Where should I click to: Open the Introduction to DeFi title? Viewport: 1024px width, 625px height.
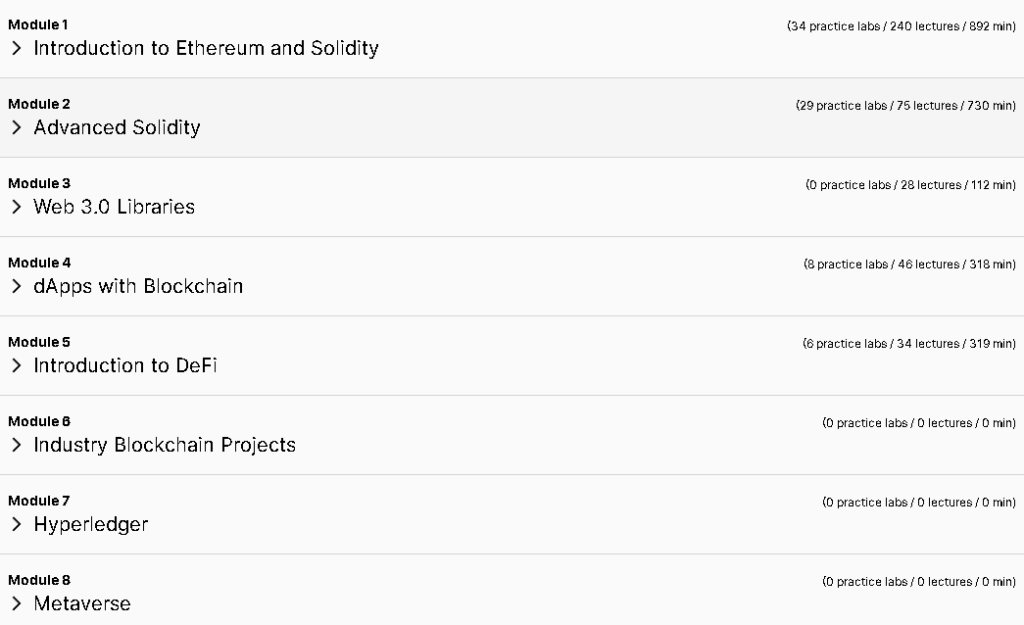pos(125,366)
